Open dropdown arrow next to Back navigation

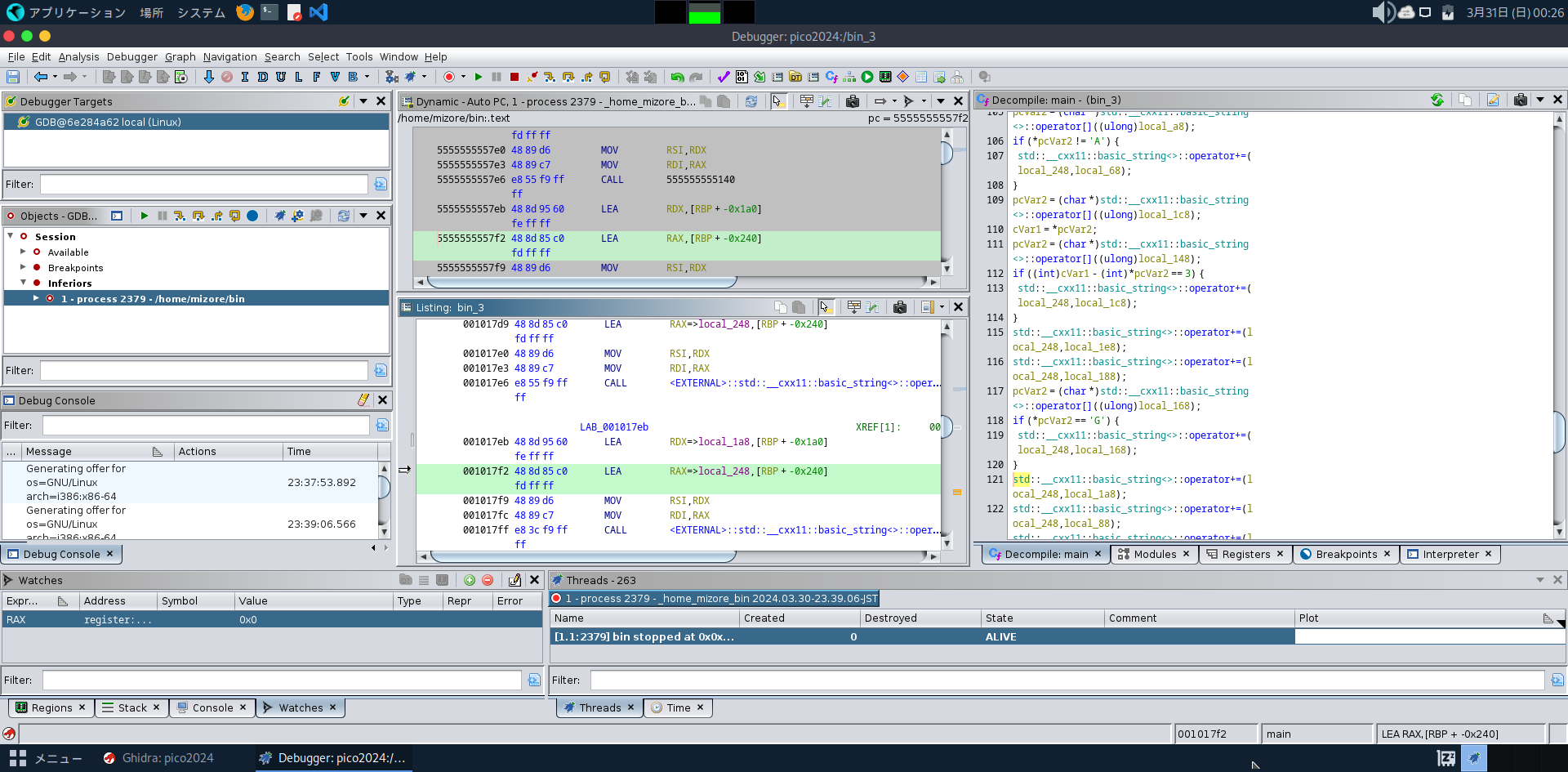pyautogui.click(x=55, y=77)
